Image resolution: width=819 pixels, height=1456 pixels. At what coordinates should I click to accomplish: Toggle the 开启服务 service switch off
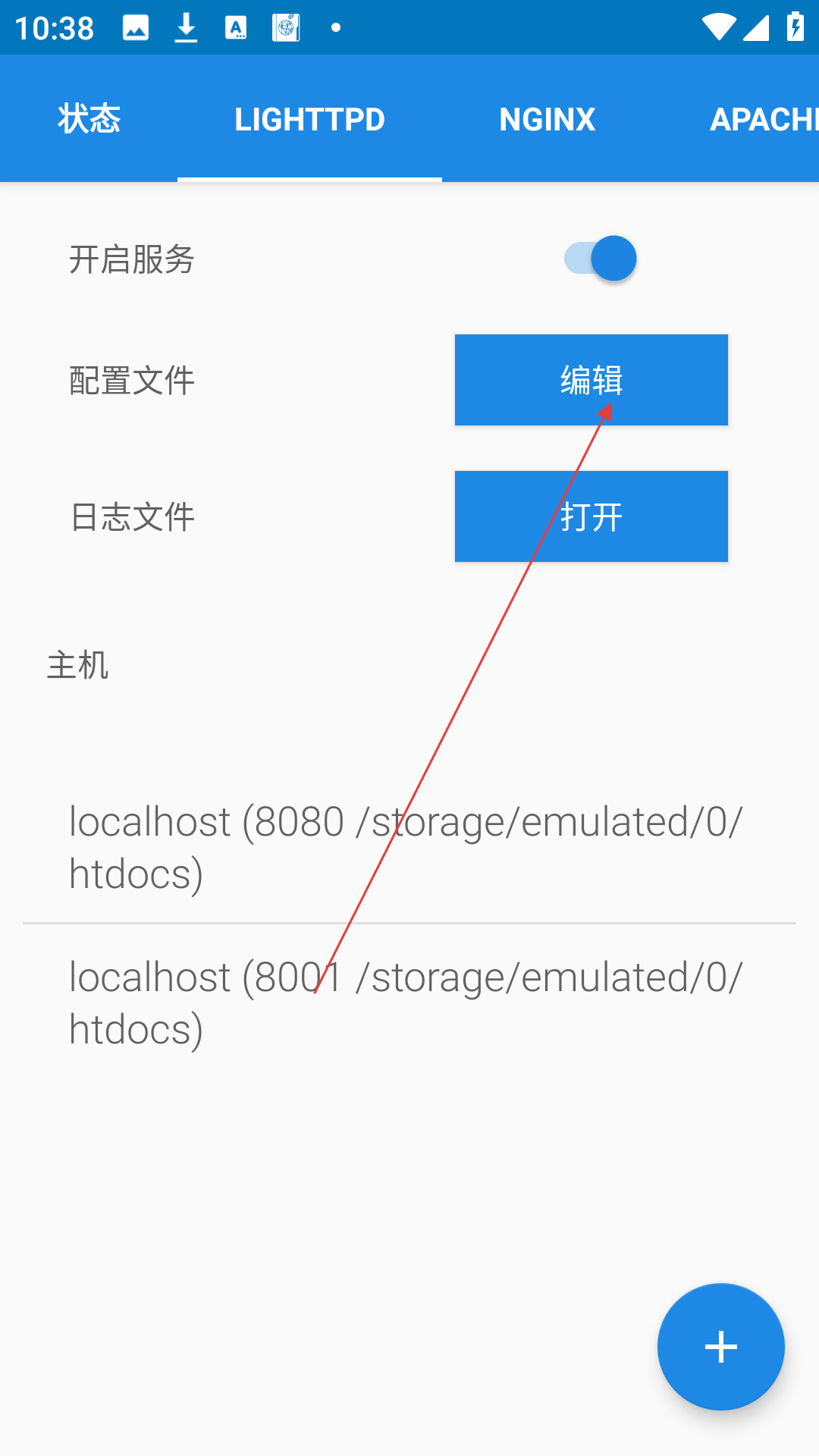coord(600,259)
